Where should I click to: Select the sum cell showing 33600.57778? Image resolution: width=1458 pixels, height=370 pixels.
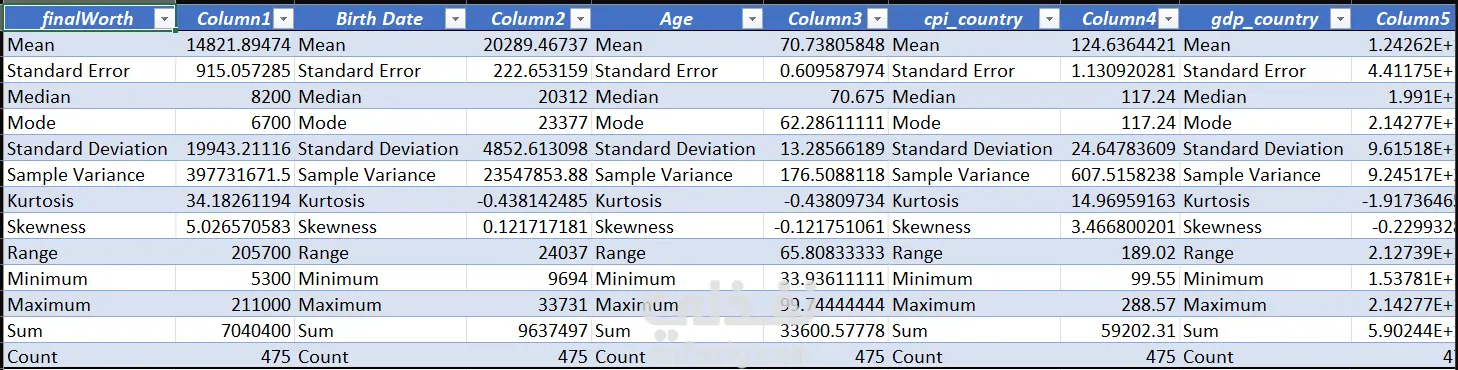click(x=826, y=331)
